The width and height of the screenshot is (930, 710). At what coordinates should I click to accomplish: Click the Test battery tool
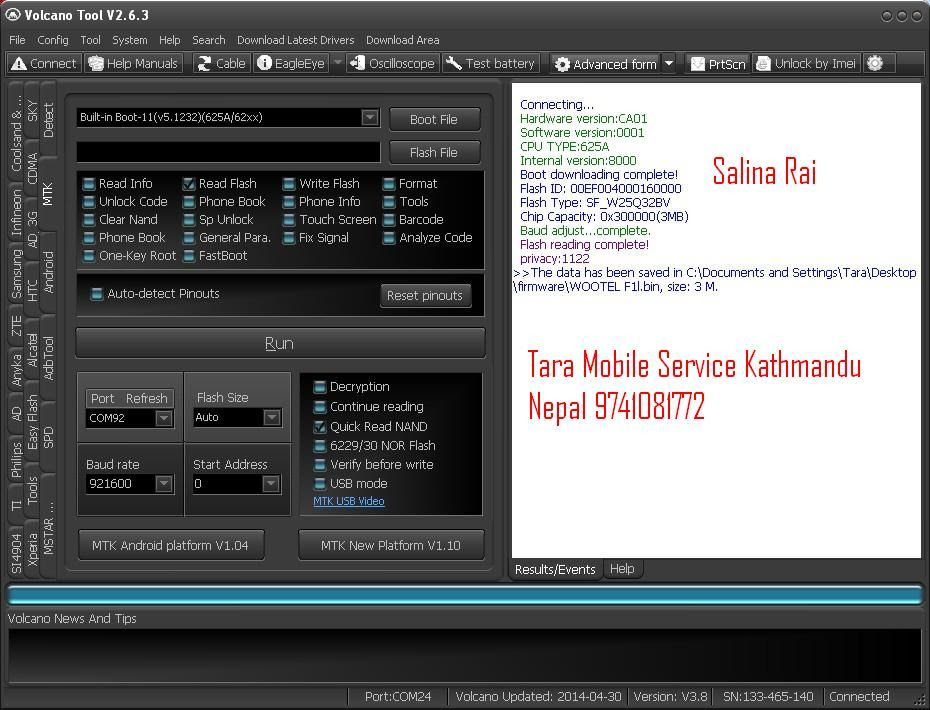[x=491, y=63]
